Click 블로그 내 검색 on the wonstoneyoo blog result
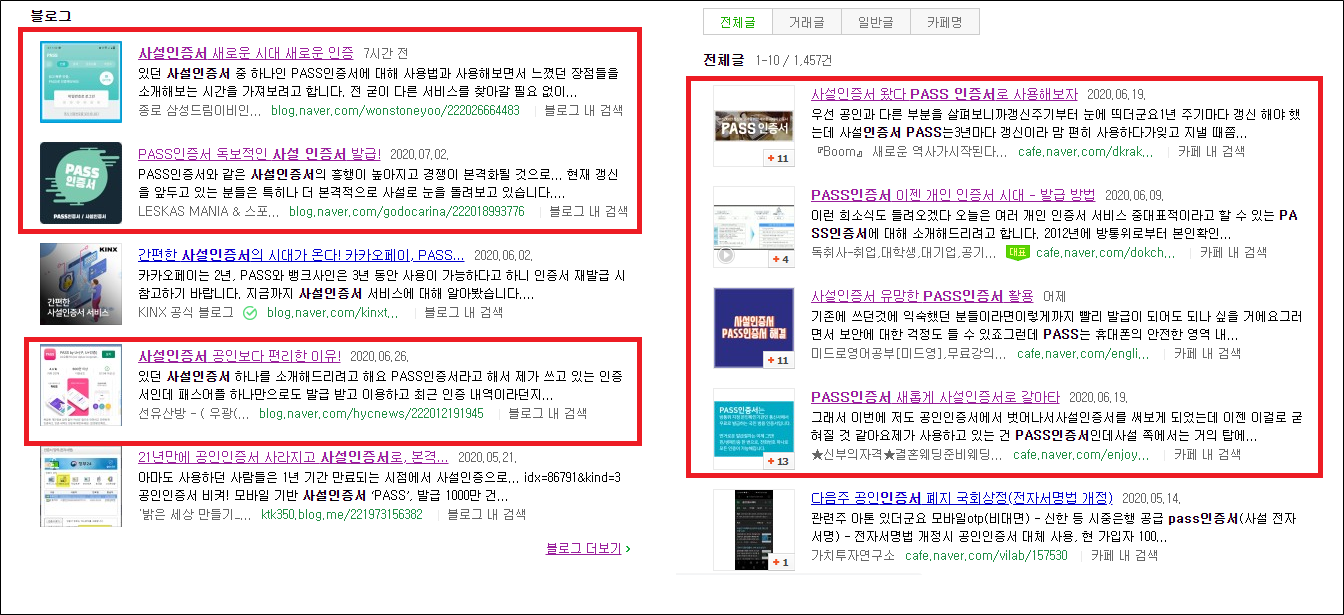Image resolution: width=1344 pixels, height=615 pixels. (584, 111)
